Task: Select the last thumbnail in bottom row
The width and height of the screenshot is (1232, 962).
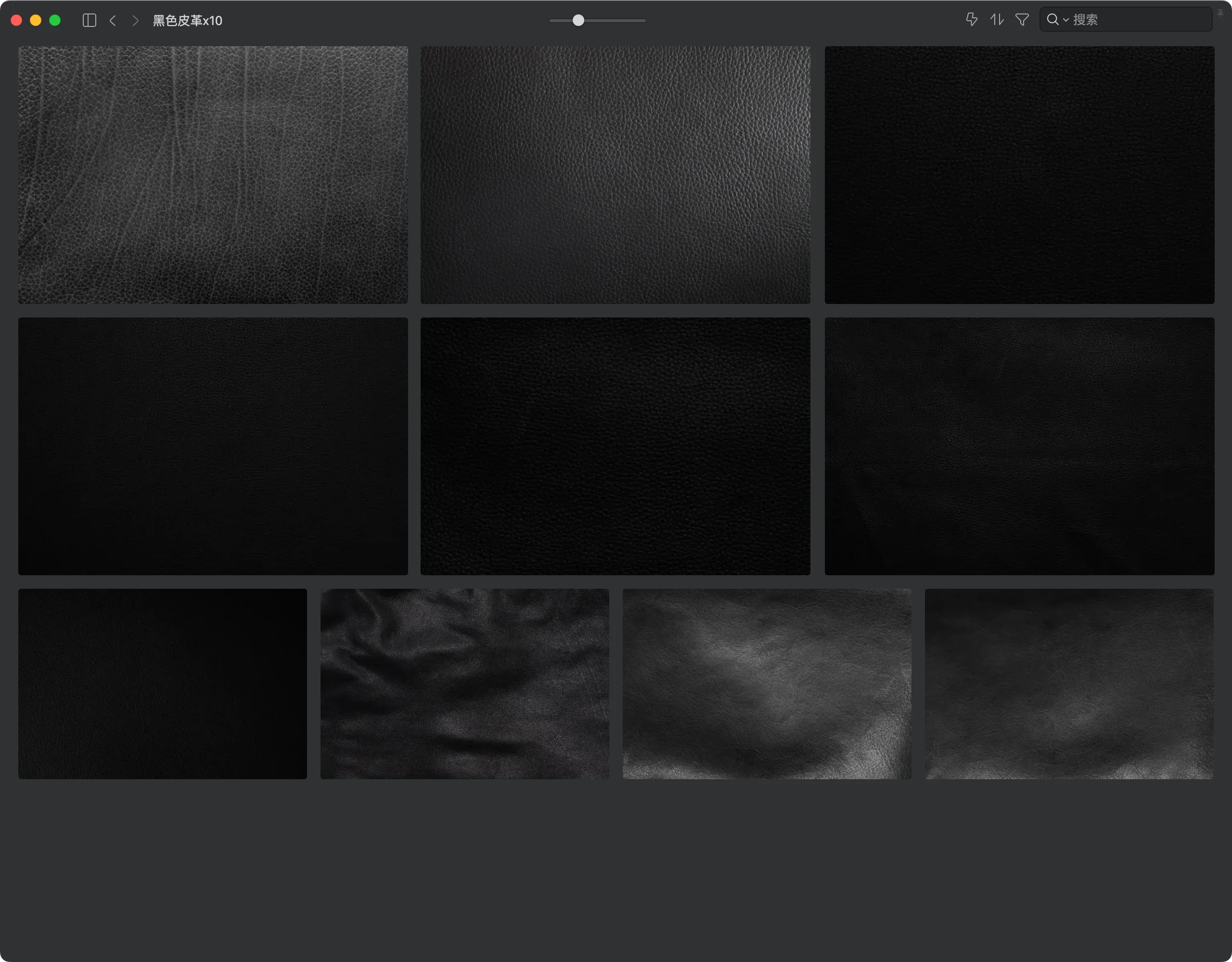Action: 1069,684
